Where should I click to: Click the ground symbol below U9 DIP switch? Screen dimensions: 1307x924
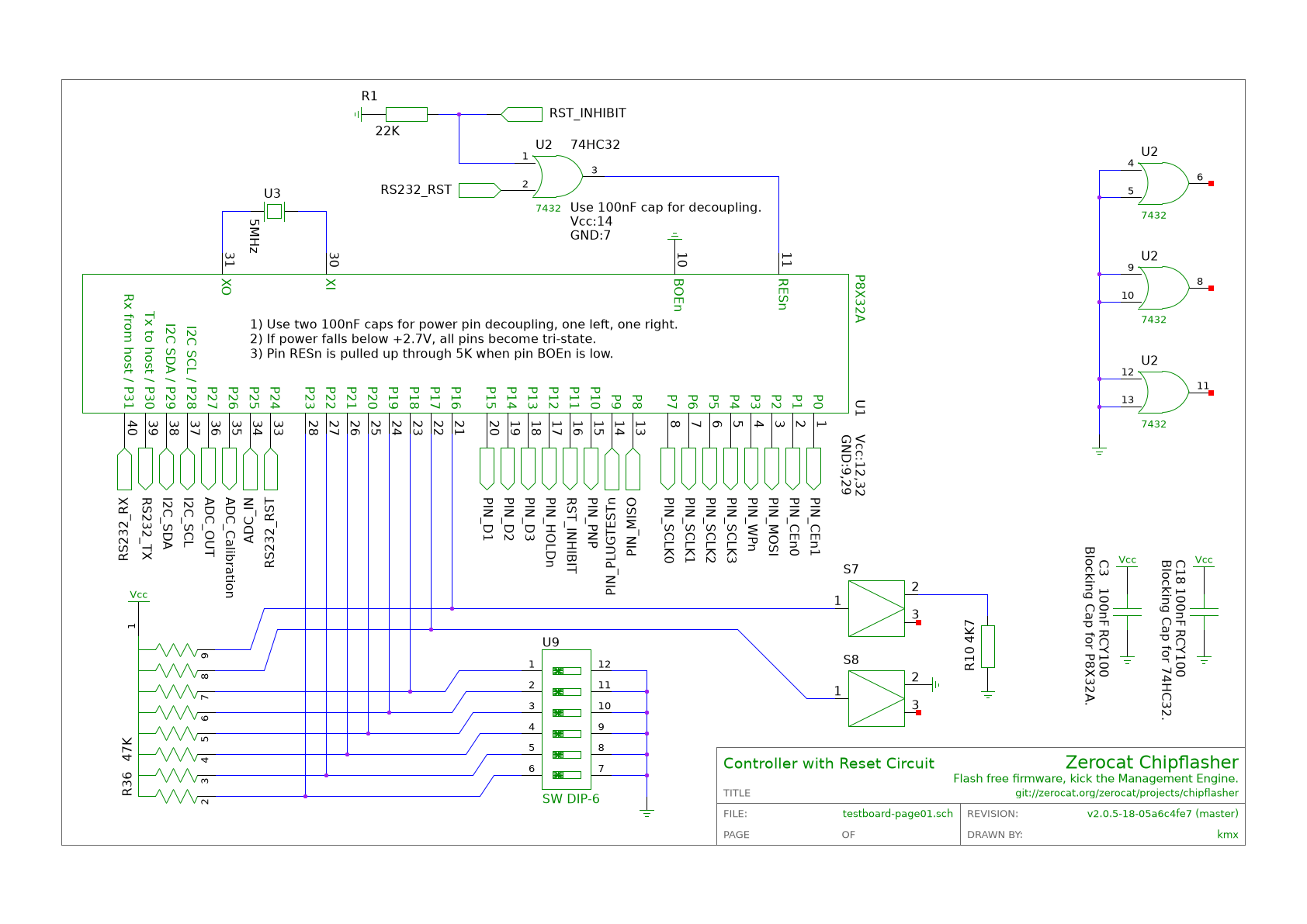pyautogui.click(x=647, y=813)
